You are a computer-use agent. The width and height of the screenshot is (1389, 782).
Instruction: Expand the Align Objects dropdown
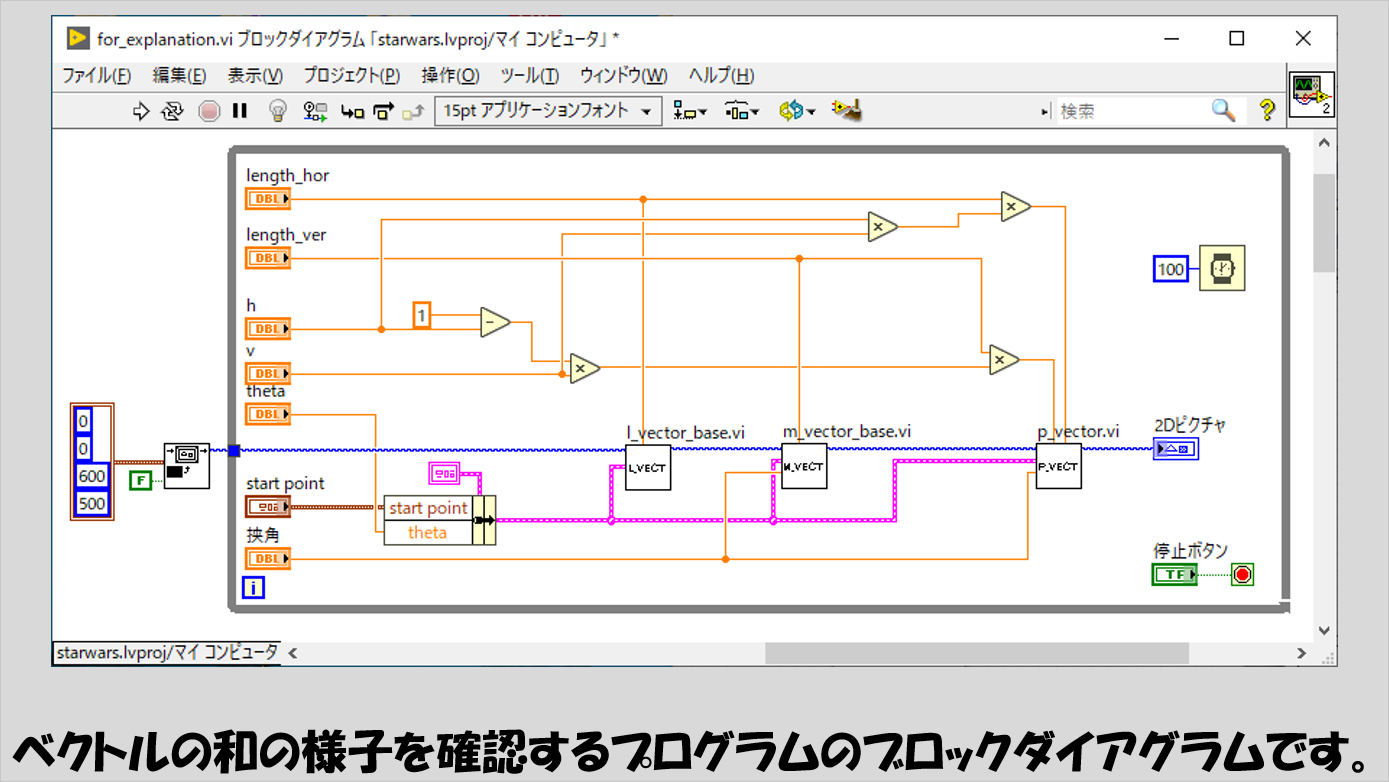click(x=689, y=112)
